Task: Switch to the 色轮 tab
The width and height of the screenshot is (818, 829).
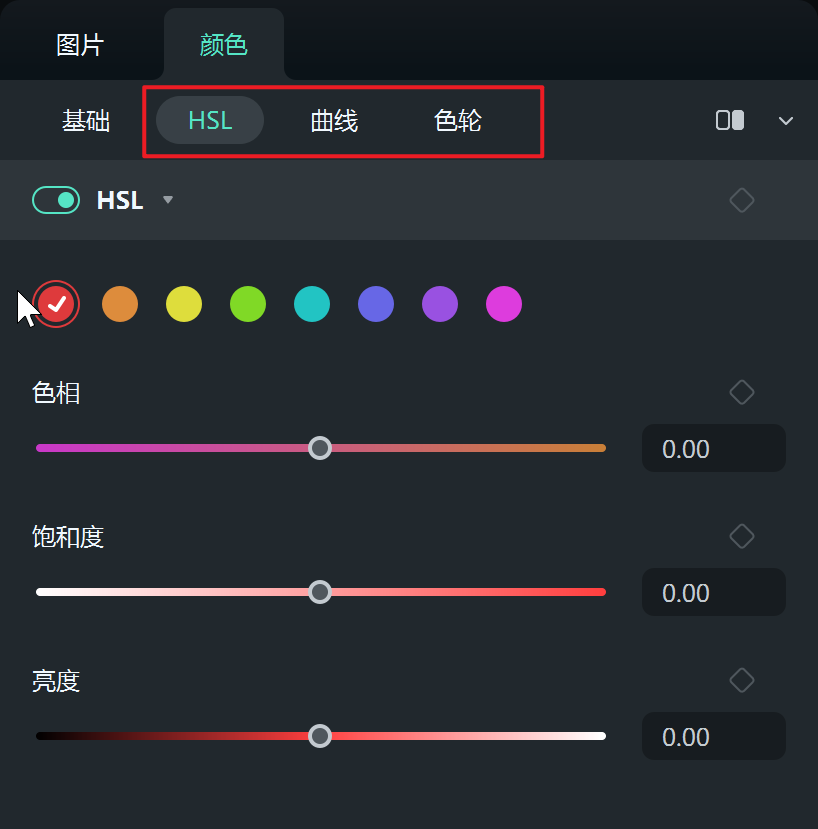Action: click(x=459, y=120)
